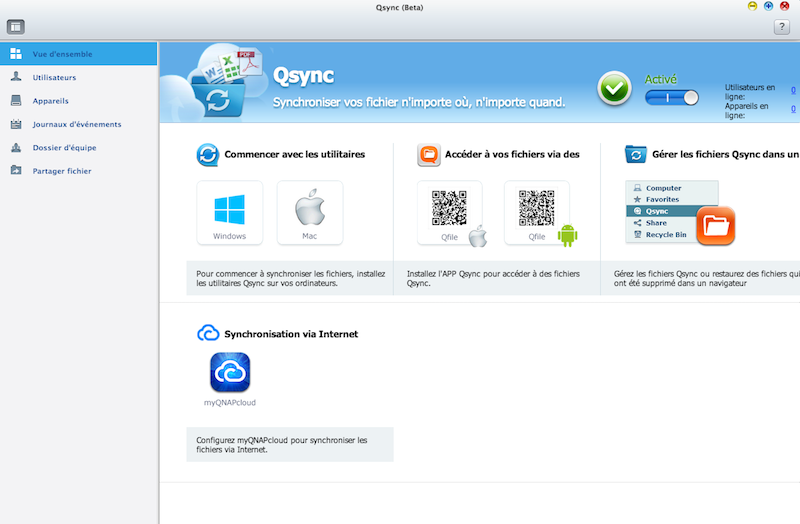800x524 pixels.
Task: Click the green checkmark status icon
Action: (614, 88)
